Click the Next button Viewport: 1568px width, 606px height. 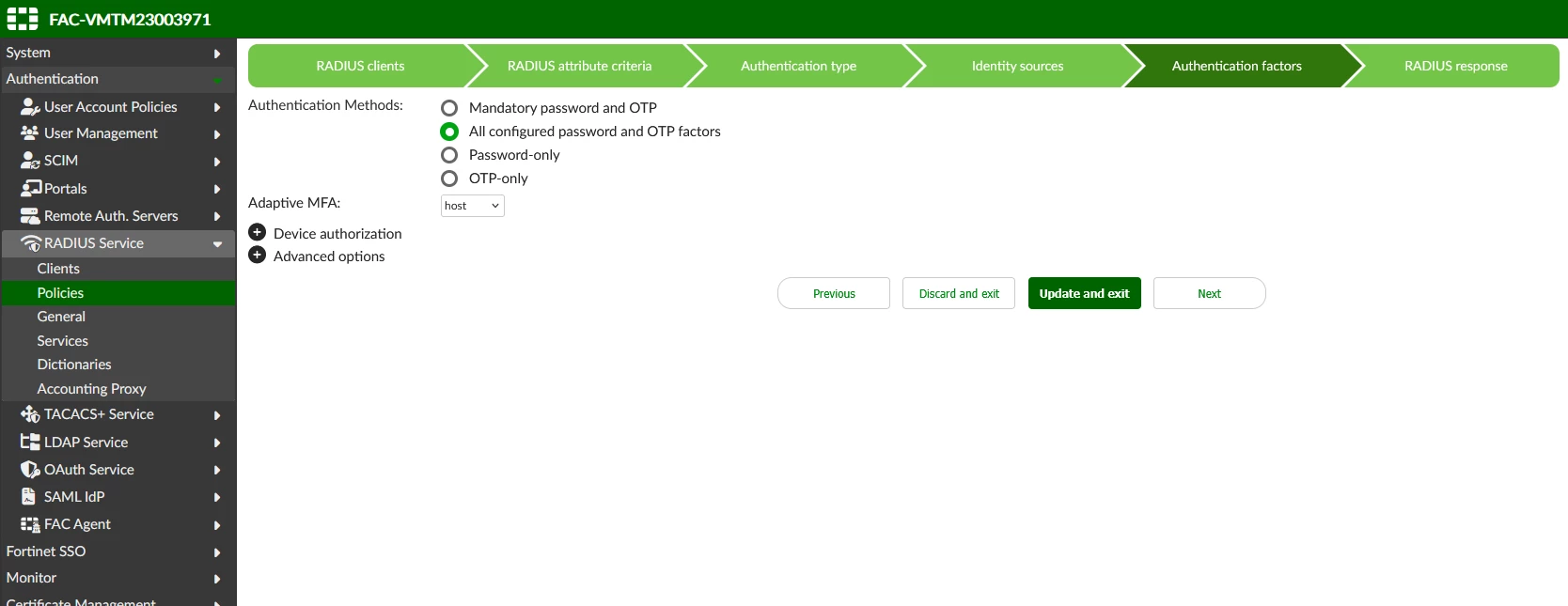[x=1209, y=293]
